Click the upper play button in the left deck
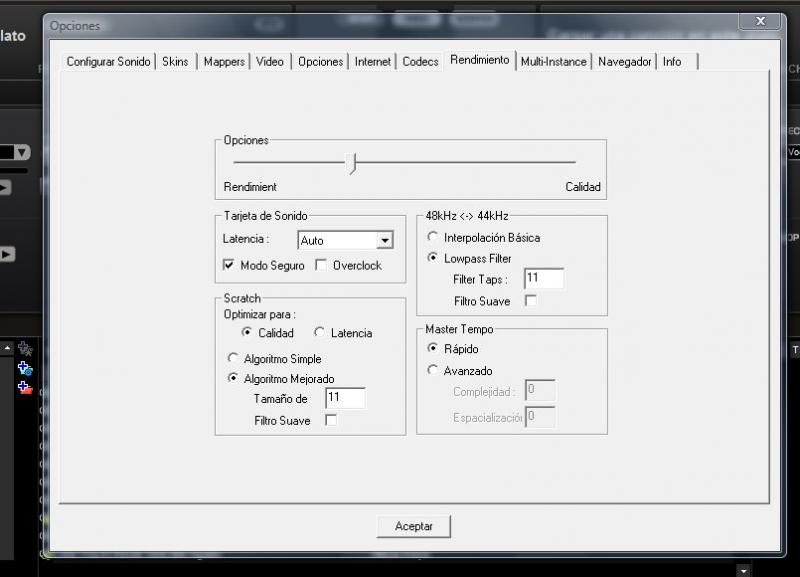800x577 pixels. coord(5,187)
